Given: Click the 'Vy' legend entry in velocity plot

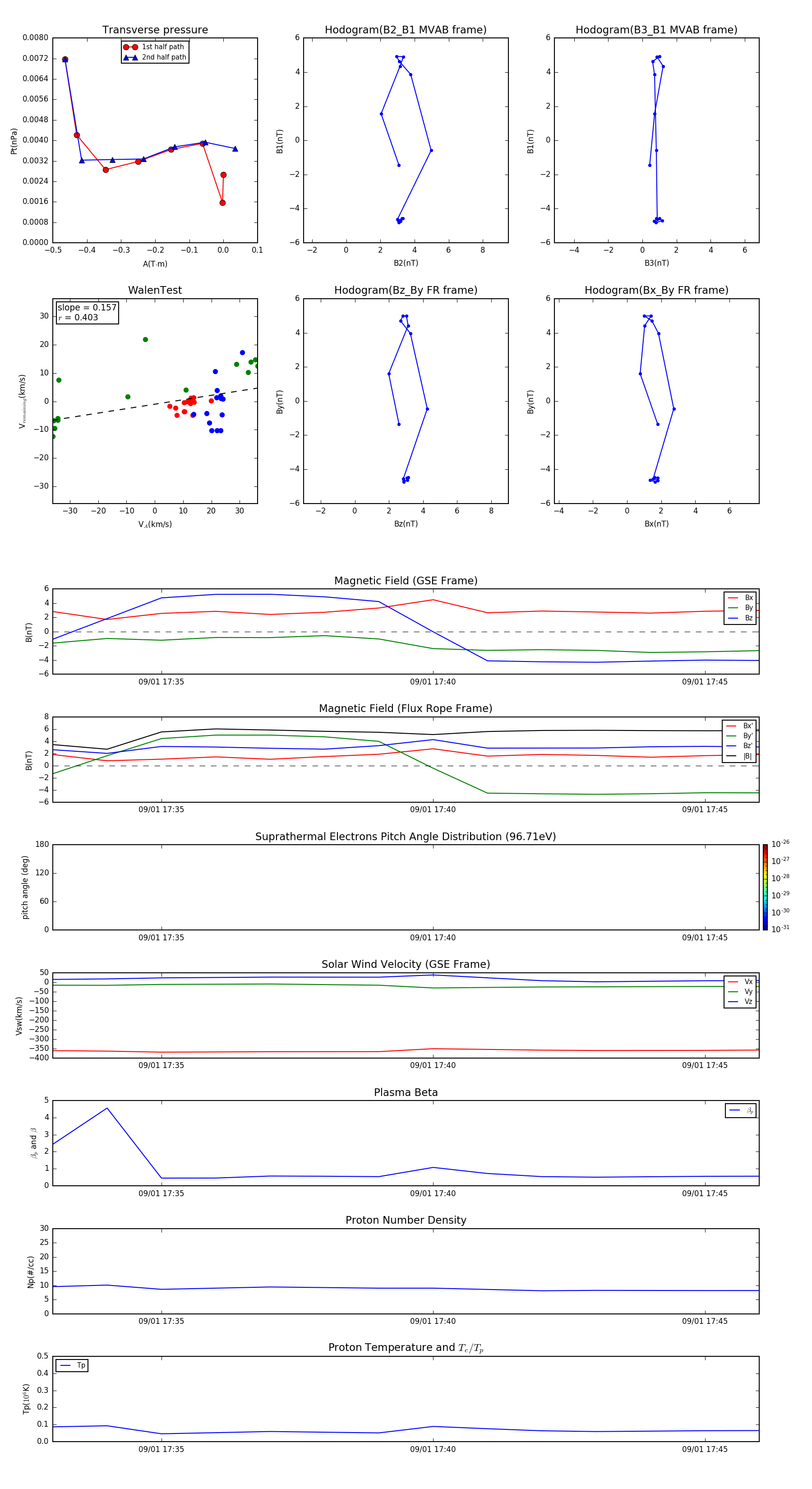Looking at the screenshot, I should pyautogui.click(x=740, y=991).
